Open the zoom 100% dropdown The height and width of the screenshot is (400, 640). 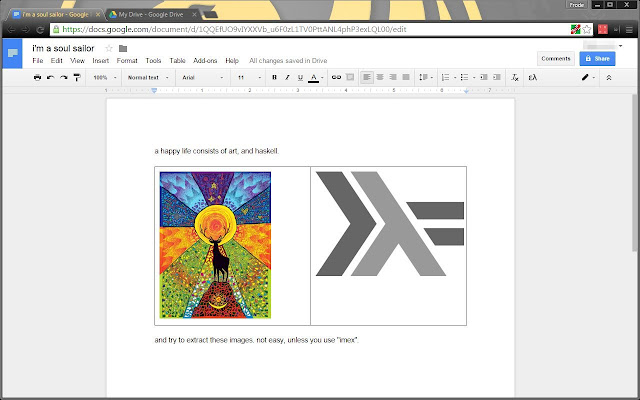[x=104, y=78]
